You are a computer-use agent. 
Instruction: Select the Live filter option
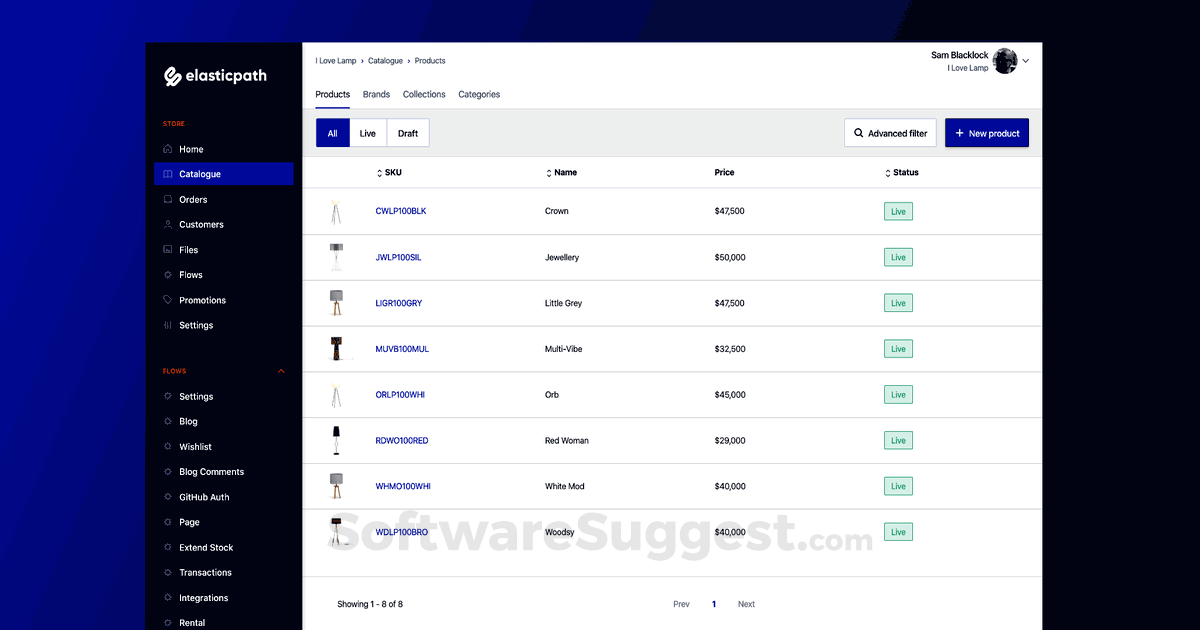(367, 132)
